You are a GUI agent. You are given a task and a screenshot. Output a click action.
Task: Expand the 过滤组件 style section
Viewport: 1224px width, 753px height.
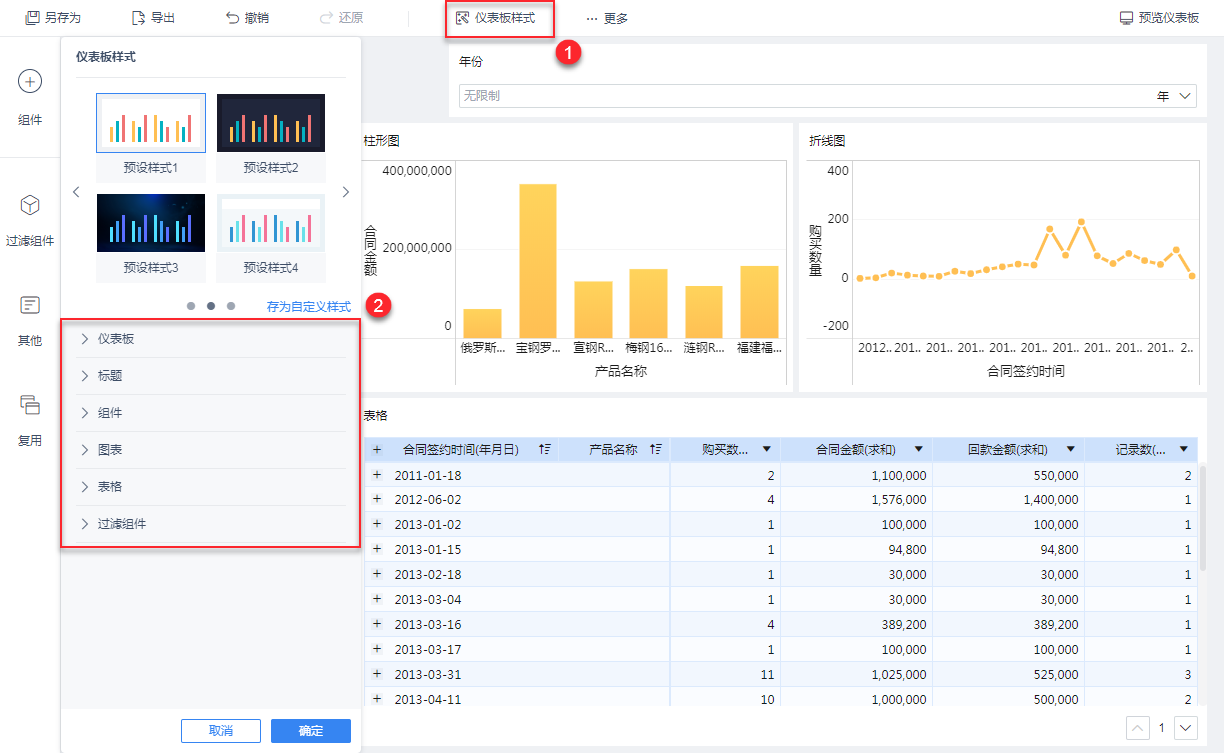pyautogui.click(x=122, y=524)
